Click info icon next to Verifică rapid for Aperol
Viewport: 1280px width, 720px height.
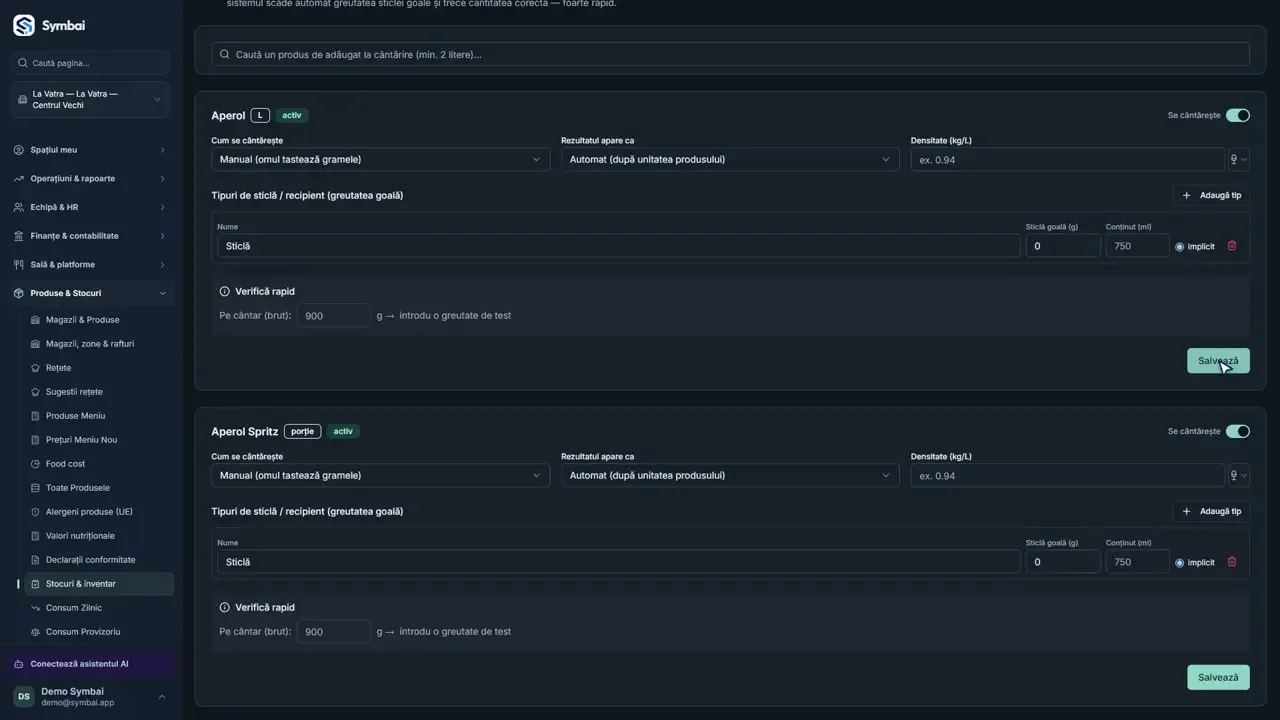224,292
